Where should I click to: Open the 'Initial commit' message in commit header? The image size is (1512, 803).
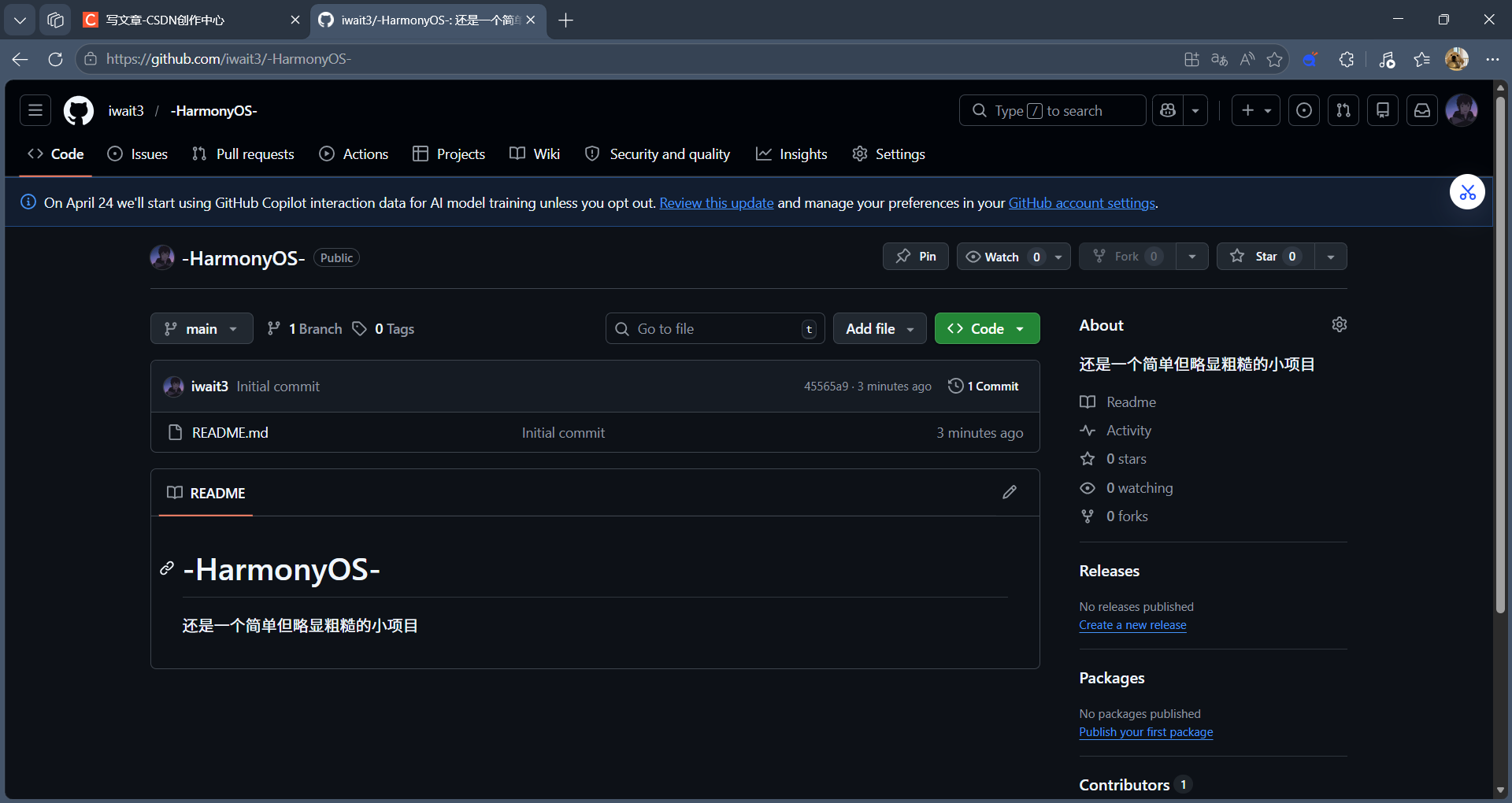[x=278, y=387]
